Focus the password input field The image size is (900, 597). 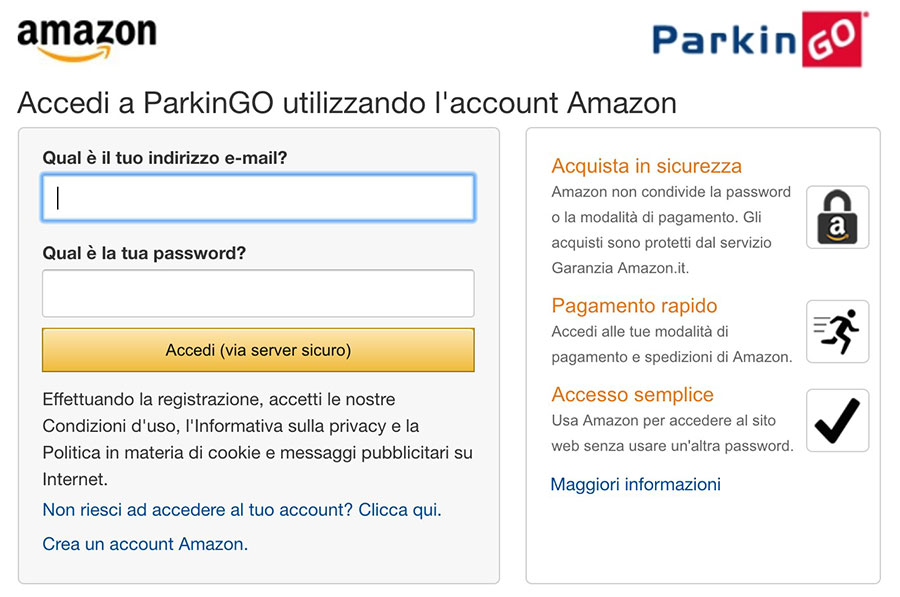pos(258,293)
